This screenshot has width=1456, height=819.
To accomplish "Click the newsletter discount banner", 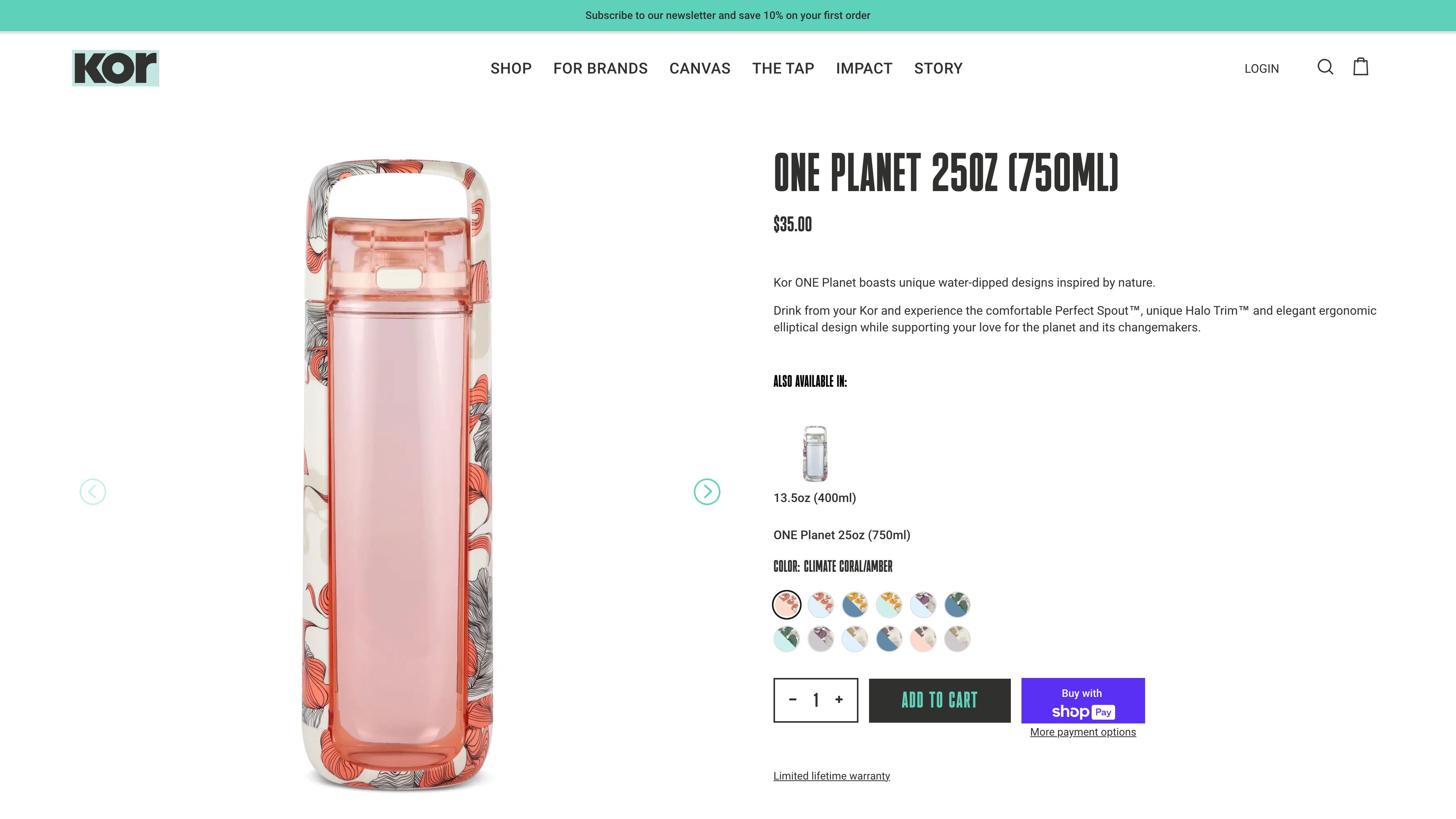I will [x=728, y=15].
